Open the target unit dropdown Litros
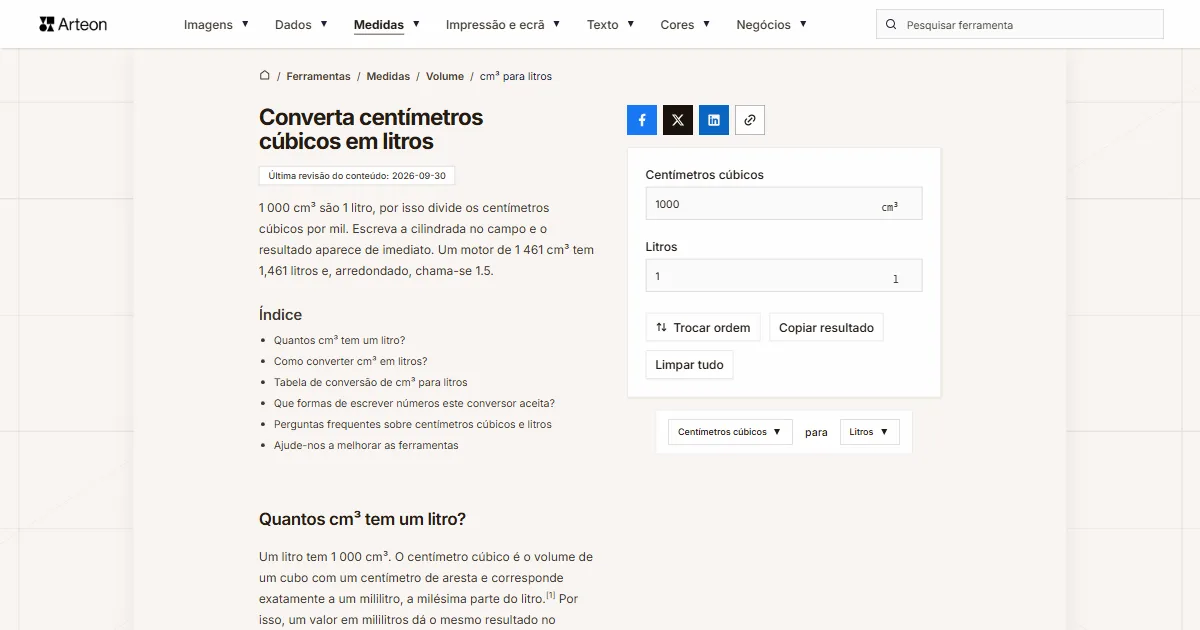The image size is (1200, 630). point(870,432)
